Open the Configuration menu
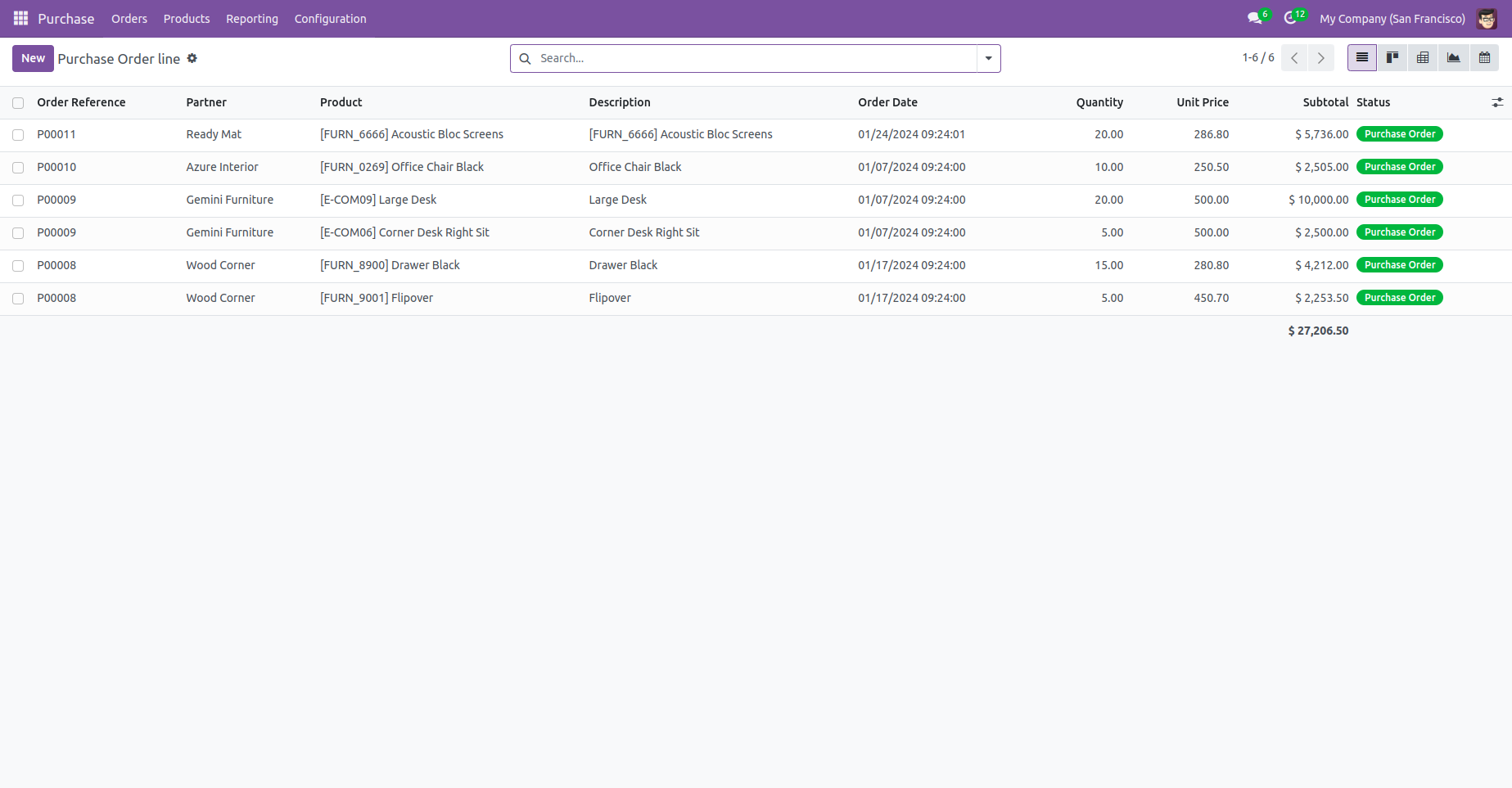 (330, 18)
